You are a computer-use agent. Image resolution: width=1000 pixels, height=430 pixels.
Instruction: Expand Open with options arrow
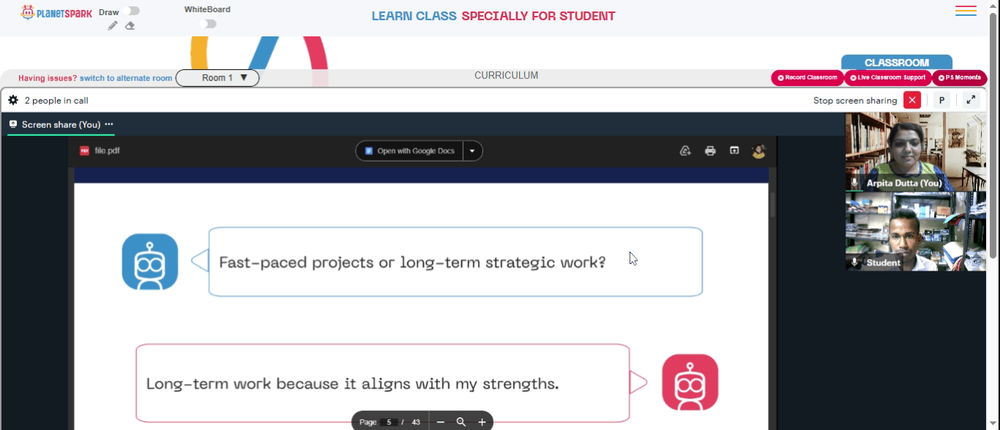[x=473, y=151]
